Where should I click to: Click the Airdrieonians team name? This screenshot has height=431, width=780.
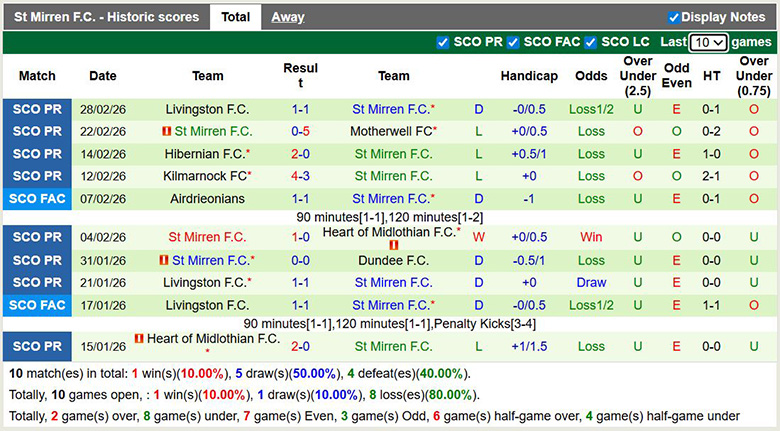coord(208,198)
